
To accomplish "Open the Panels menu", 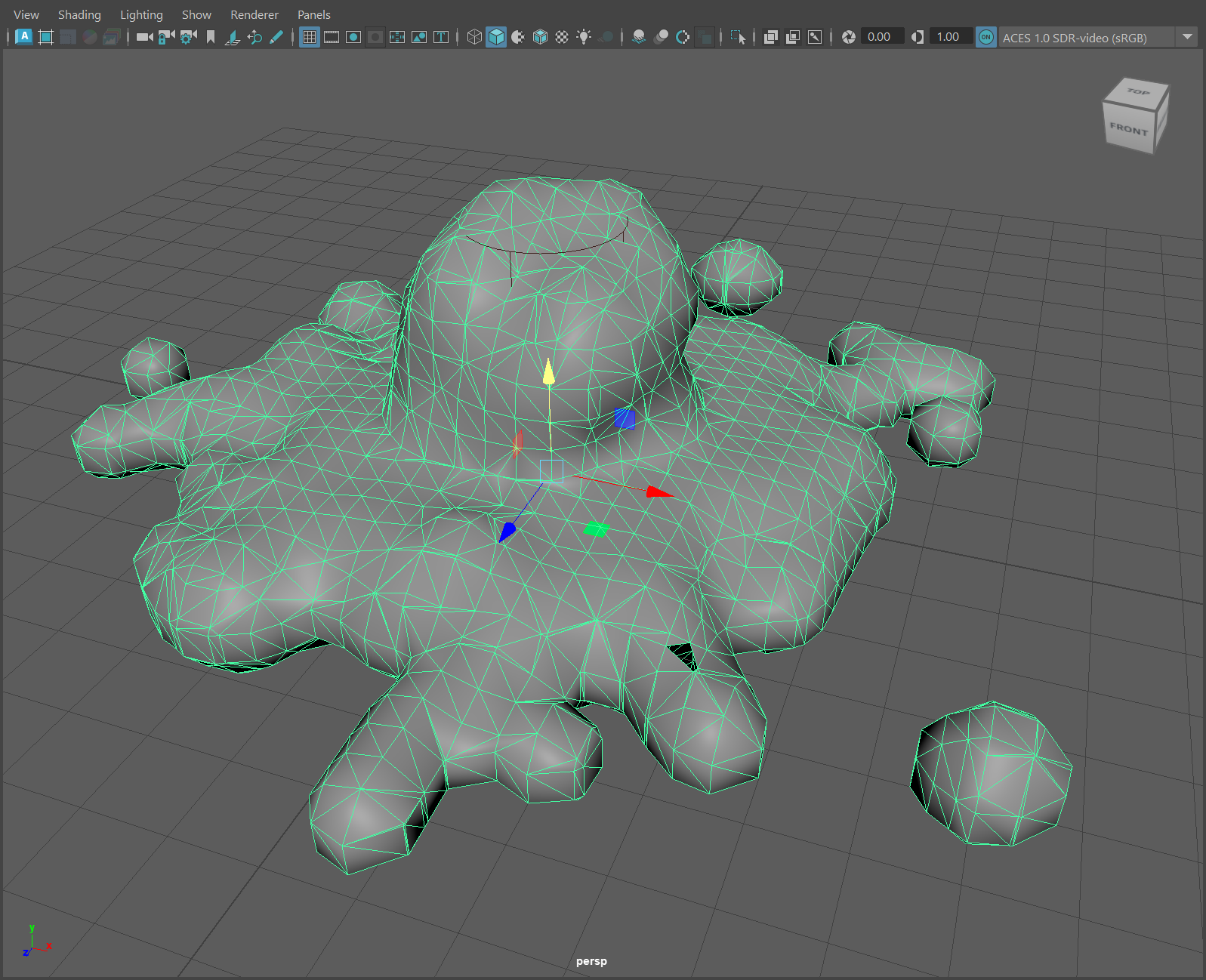I will [x=314, y=14].
